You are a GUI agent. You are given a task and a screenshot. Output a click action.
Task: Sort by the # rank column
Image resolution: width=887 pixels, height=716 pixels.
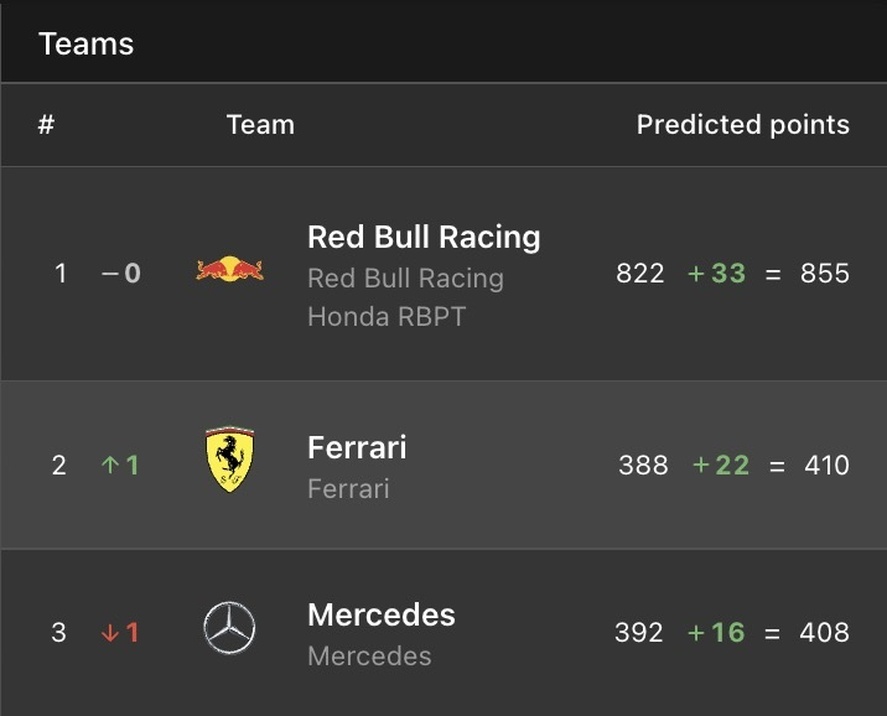[x=46, y=124]
